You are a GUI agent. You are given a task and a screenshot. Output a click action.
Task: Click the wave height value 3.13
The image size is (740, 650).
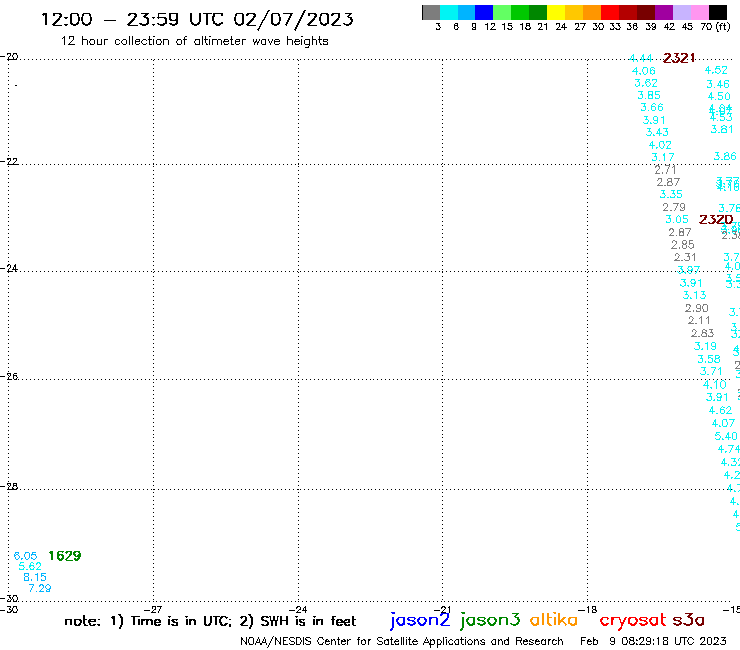(694, 295)
